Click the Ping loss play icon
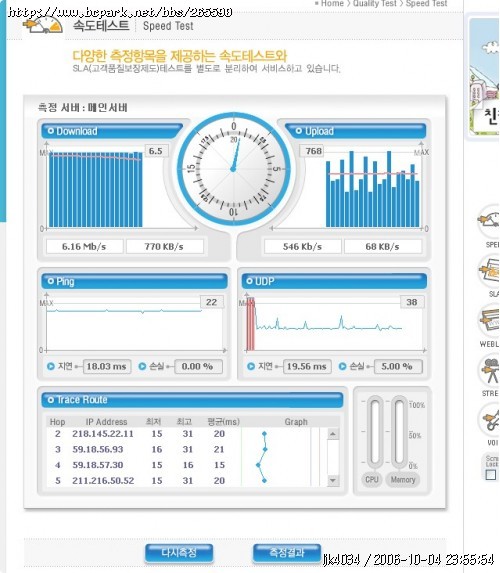Viewport: 500px width, 573px height. pyautogui.click(x=142, y=366)
